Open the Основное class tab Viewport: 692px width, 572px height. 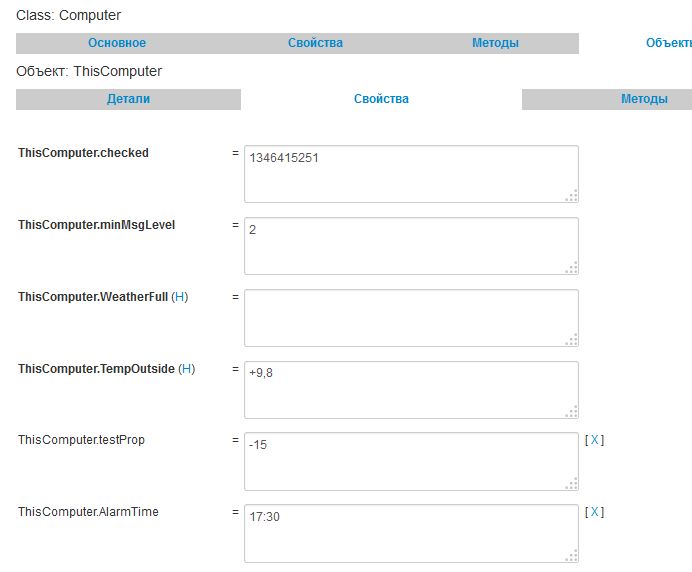[x=117, y=43]
